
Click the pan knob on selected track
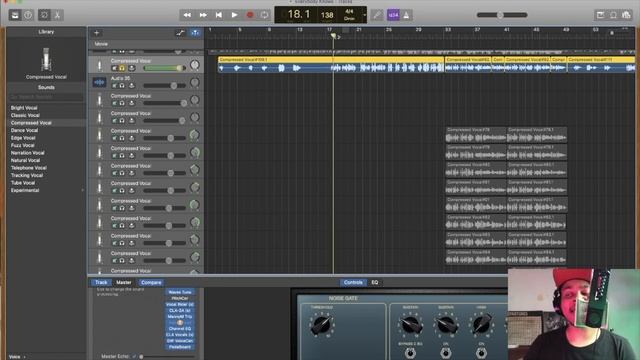[195, 64]
